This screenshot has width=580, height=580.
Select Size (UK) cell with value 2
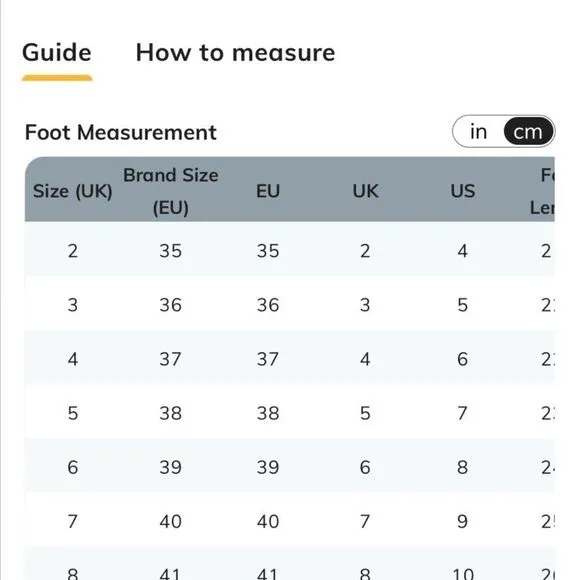(x=73, y=251)
